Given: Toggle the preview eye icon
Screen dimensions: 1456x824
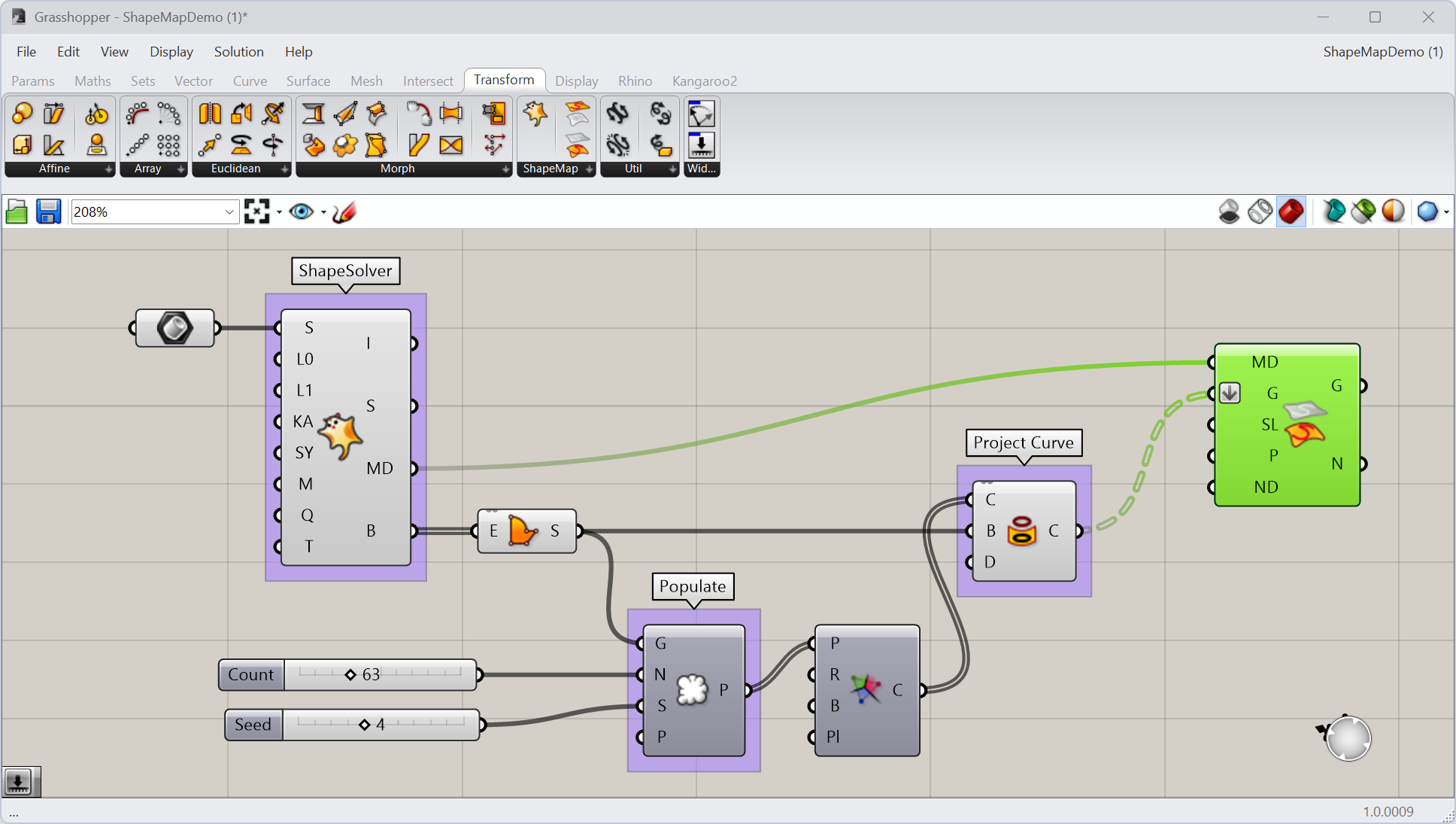Looking at the screenshot, I should [x=302, y=212].
